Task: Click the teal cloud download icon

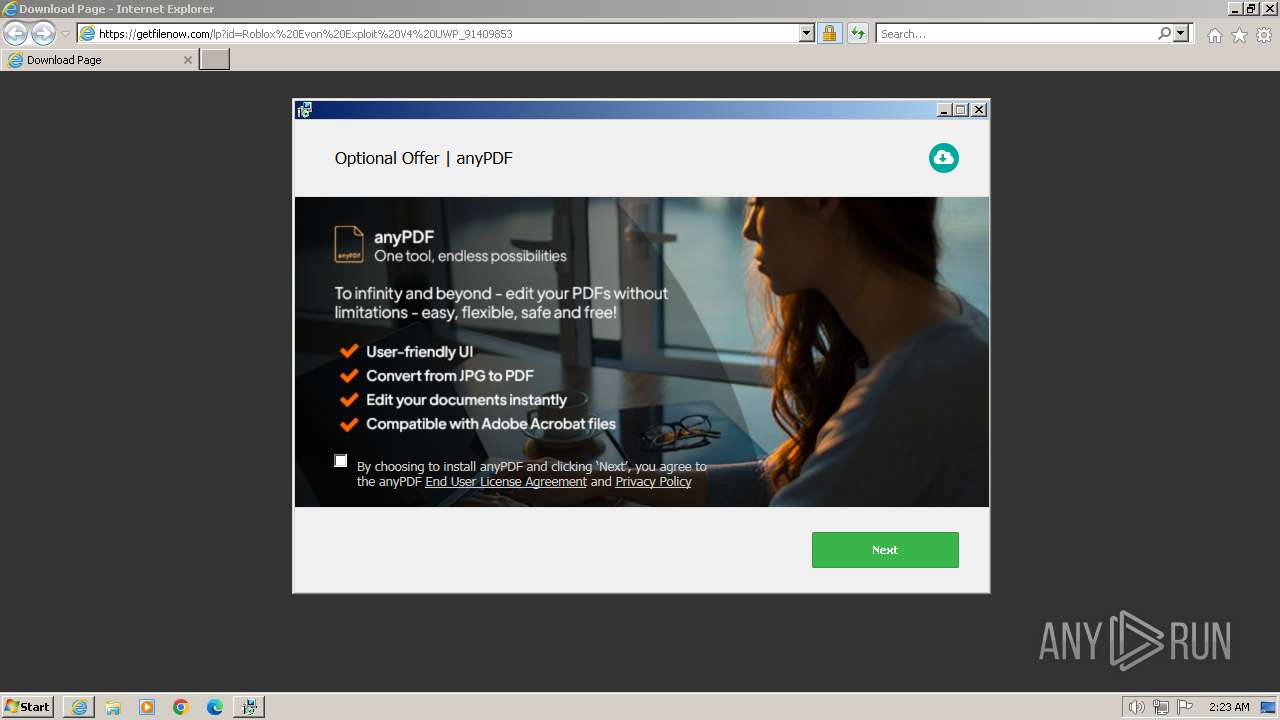Action: pyautogui.click(x=943, y=158)
